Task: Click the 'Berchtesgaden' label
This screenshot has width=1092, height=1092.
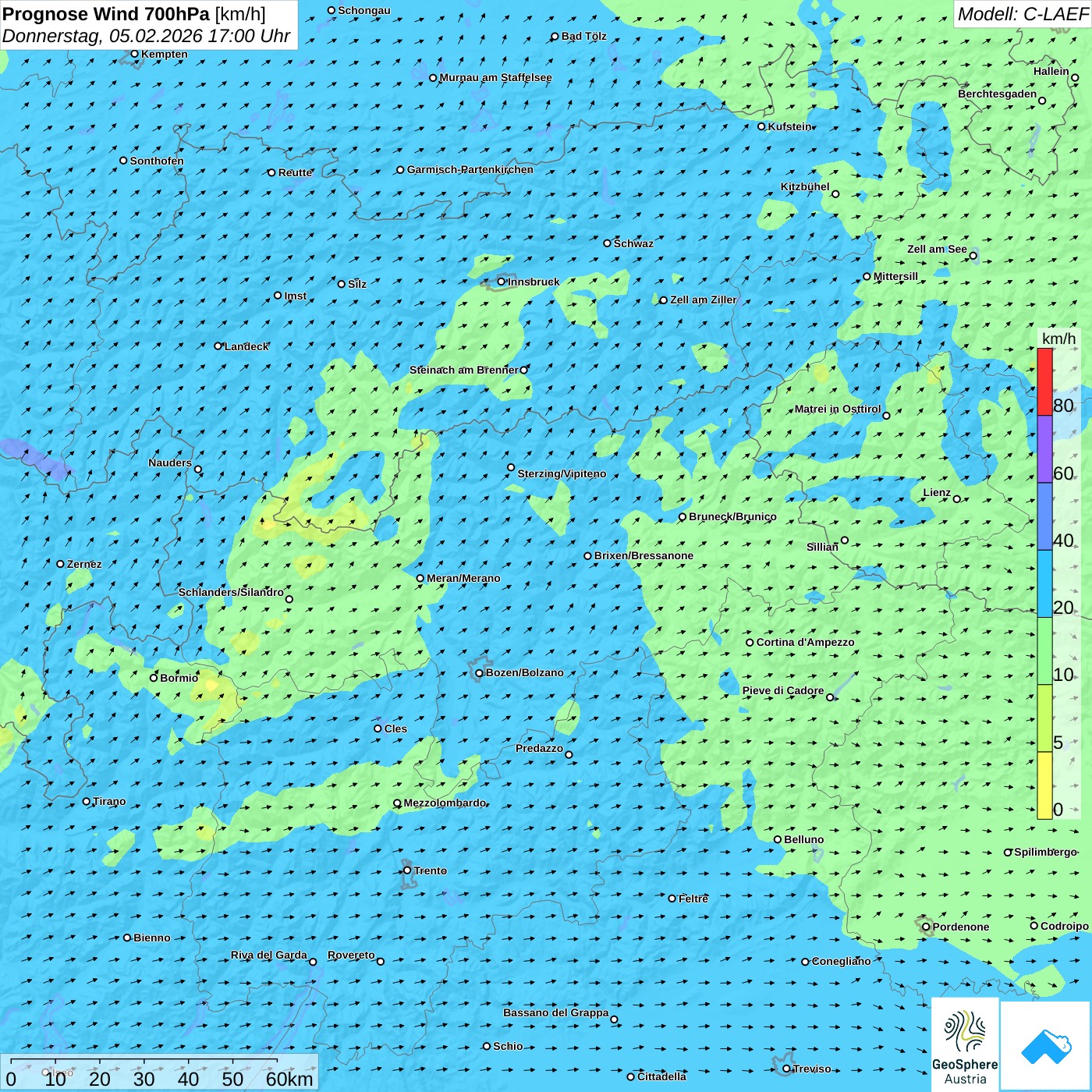Action: coord(998,94)
